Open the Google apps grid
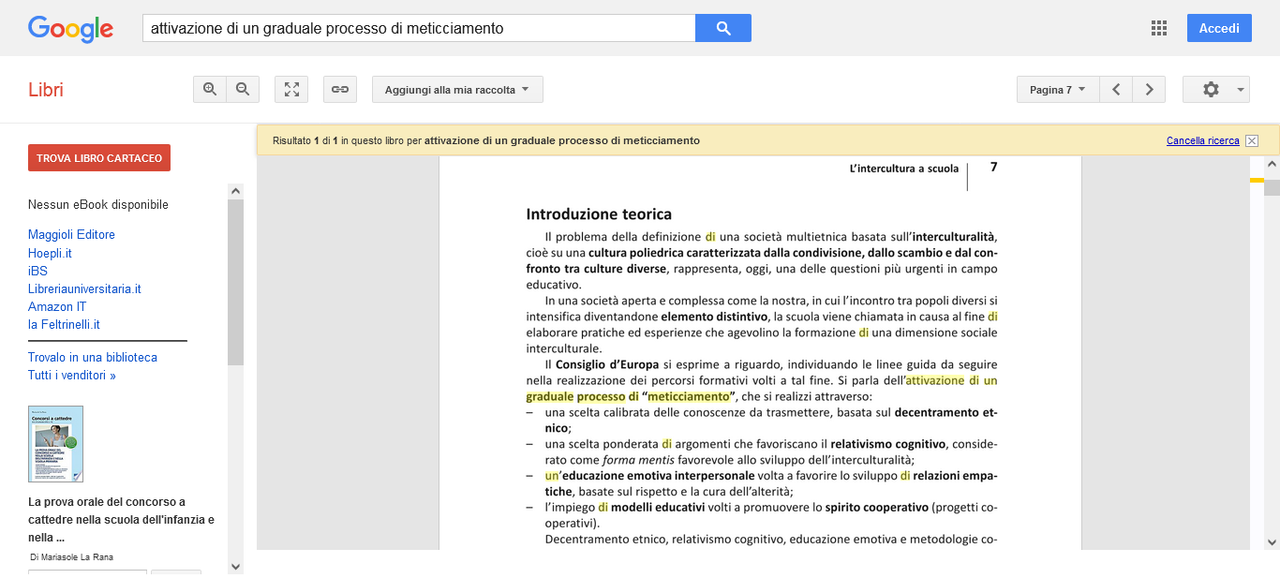Screen dimensions: 1280x576 click(x=1159, y=28)
